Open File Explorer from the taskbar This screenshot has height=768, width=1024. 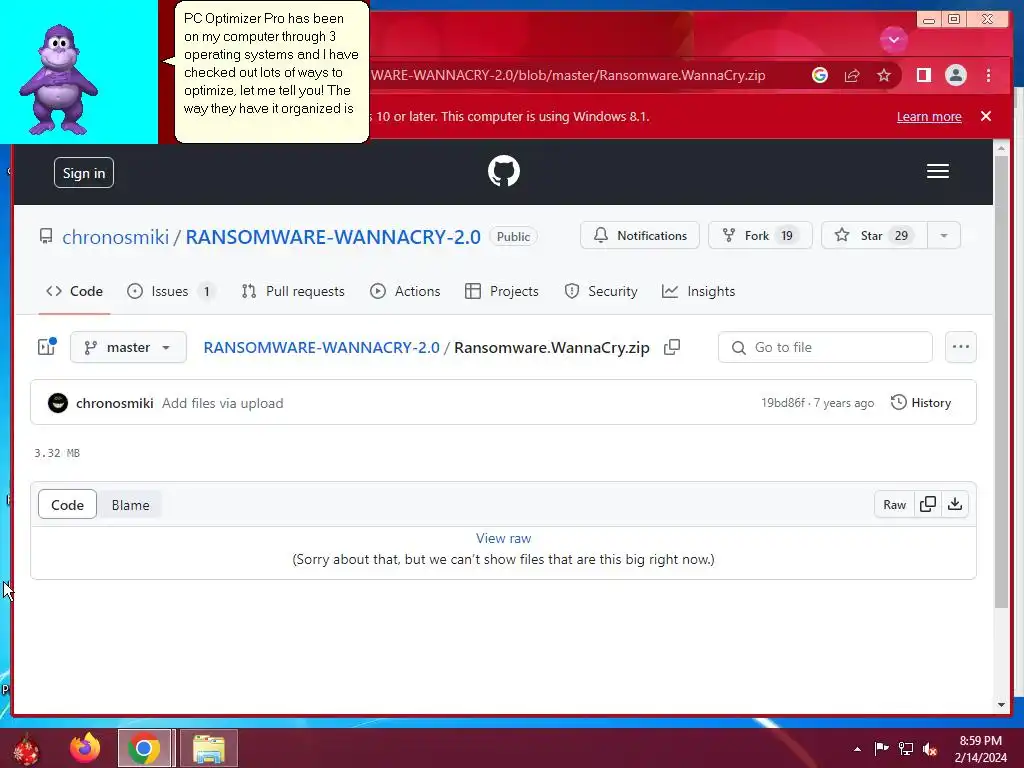pyautogui.click(x=208, y=748)
